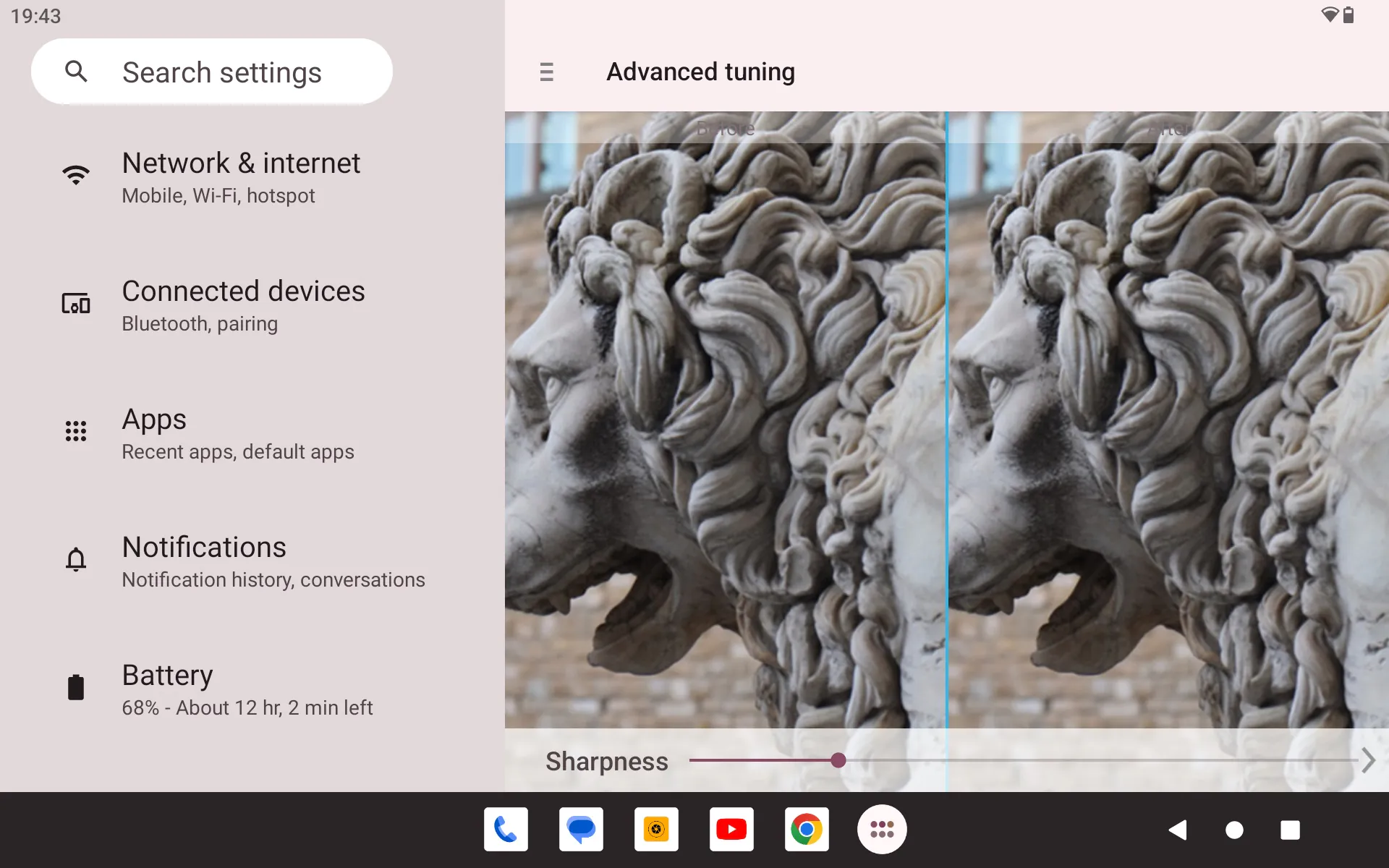Image resolution: width=1389 pixels, height=868 pixels.
Task: Click the Battery icon in settings list
Action: point(76,687)
